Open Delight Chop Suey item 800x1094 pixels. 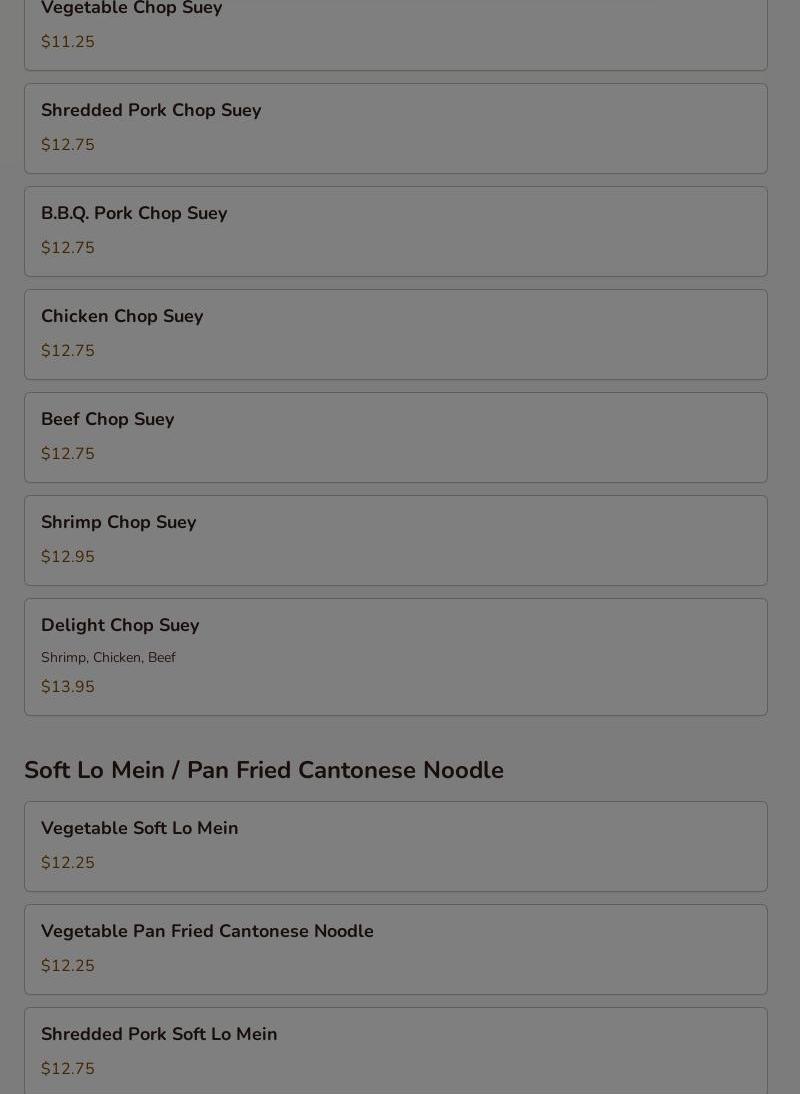(395, 657)
